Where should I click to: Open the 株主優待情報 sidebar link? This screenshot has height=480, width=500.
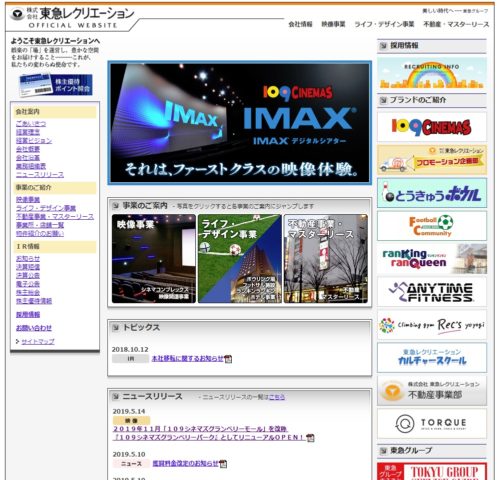click(34, 301)
